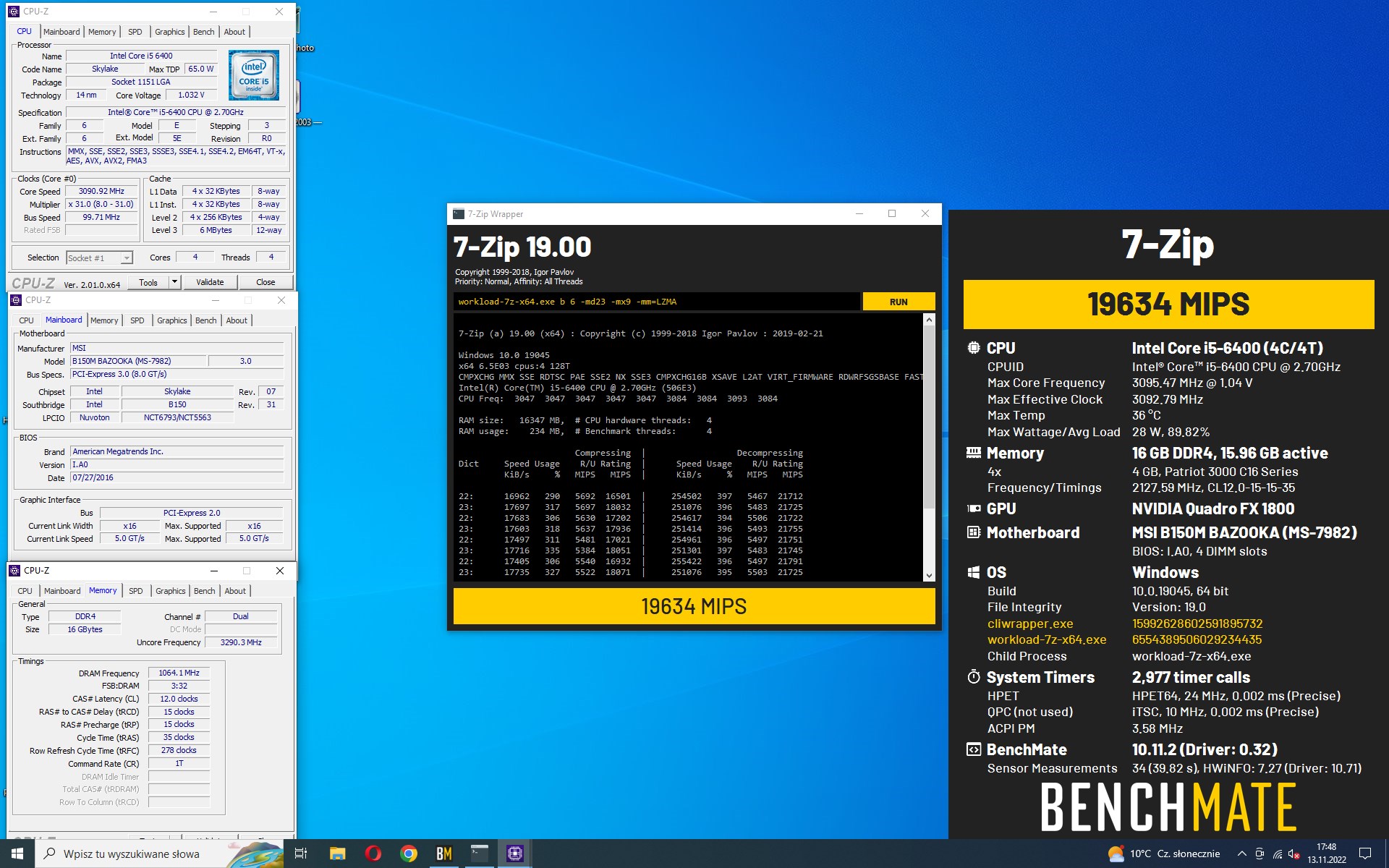1389x868 pixels.
Task: Click the cliwrapper.exe link
Action: (1030, 624)
